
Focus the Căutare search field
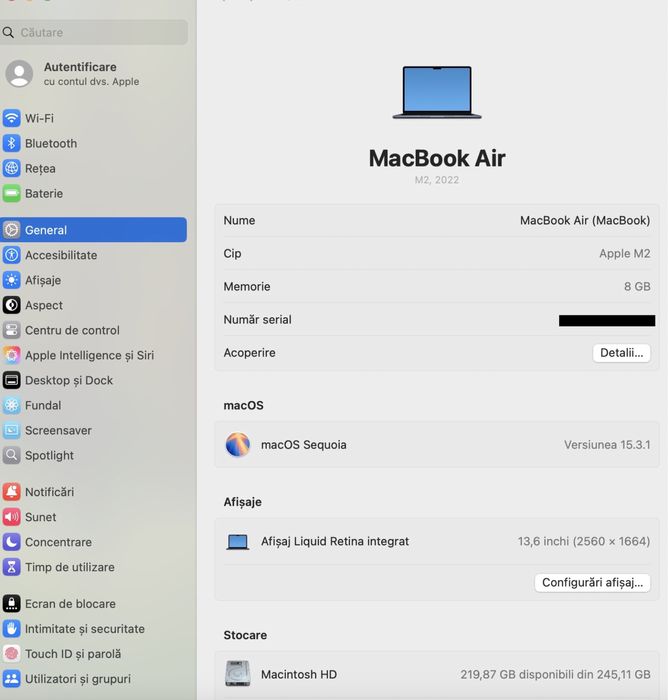93,32
